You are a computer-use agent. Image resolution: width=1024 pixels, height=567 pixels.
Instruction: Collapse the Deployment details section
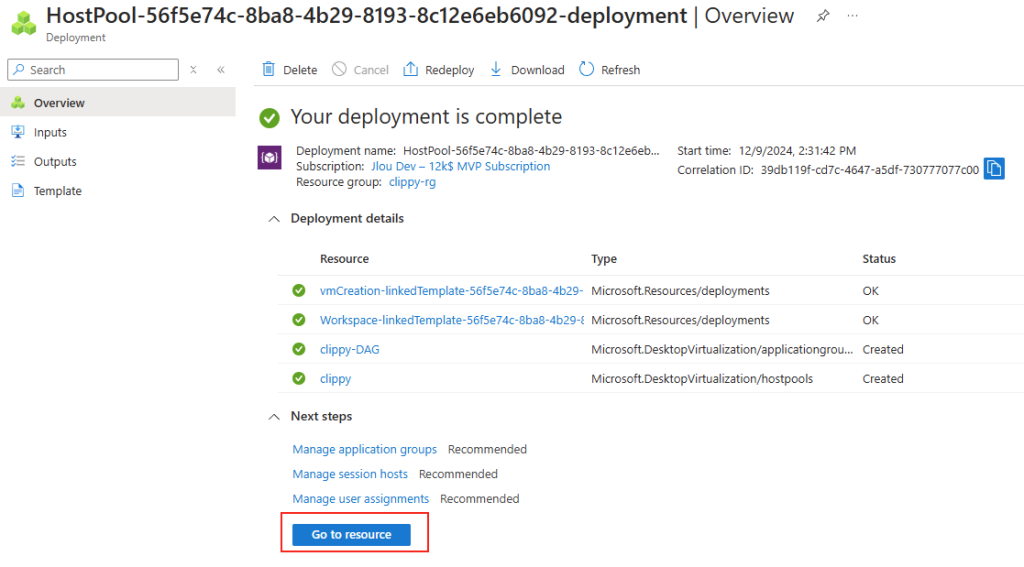coord(274,219)
